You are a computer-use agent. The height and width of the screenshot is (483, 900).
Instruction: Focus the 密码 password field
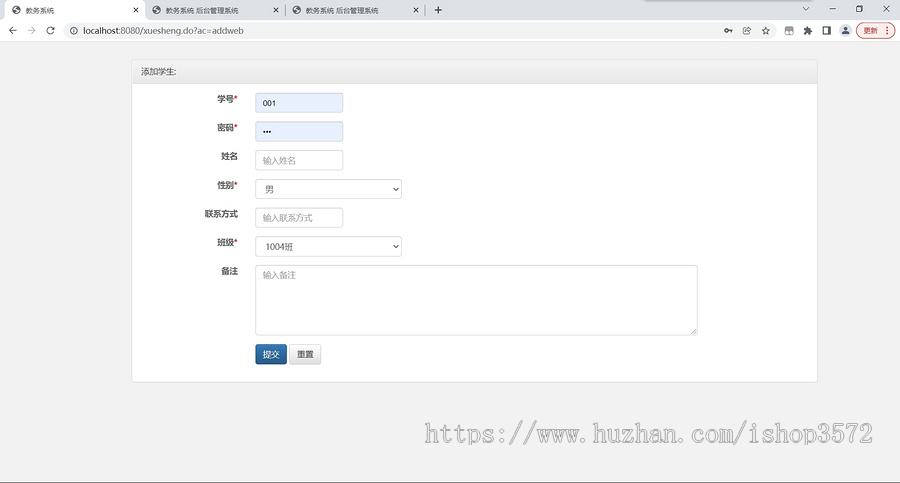tap(299, 132)
